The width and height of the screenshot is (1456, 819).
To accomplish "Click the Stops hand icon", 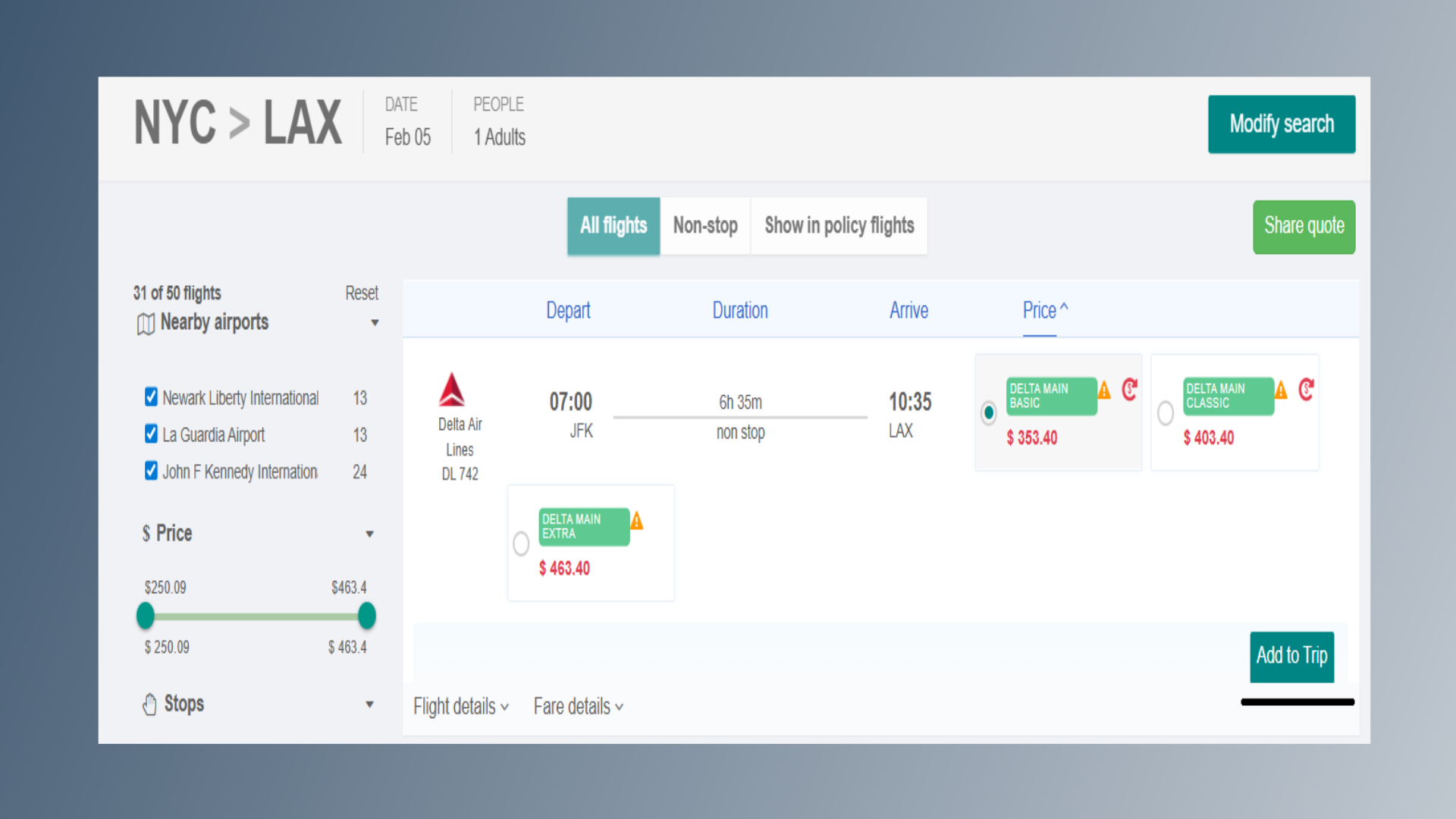I will [149, 704].
